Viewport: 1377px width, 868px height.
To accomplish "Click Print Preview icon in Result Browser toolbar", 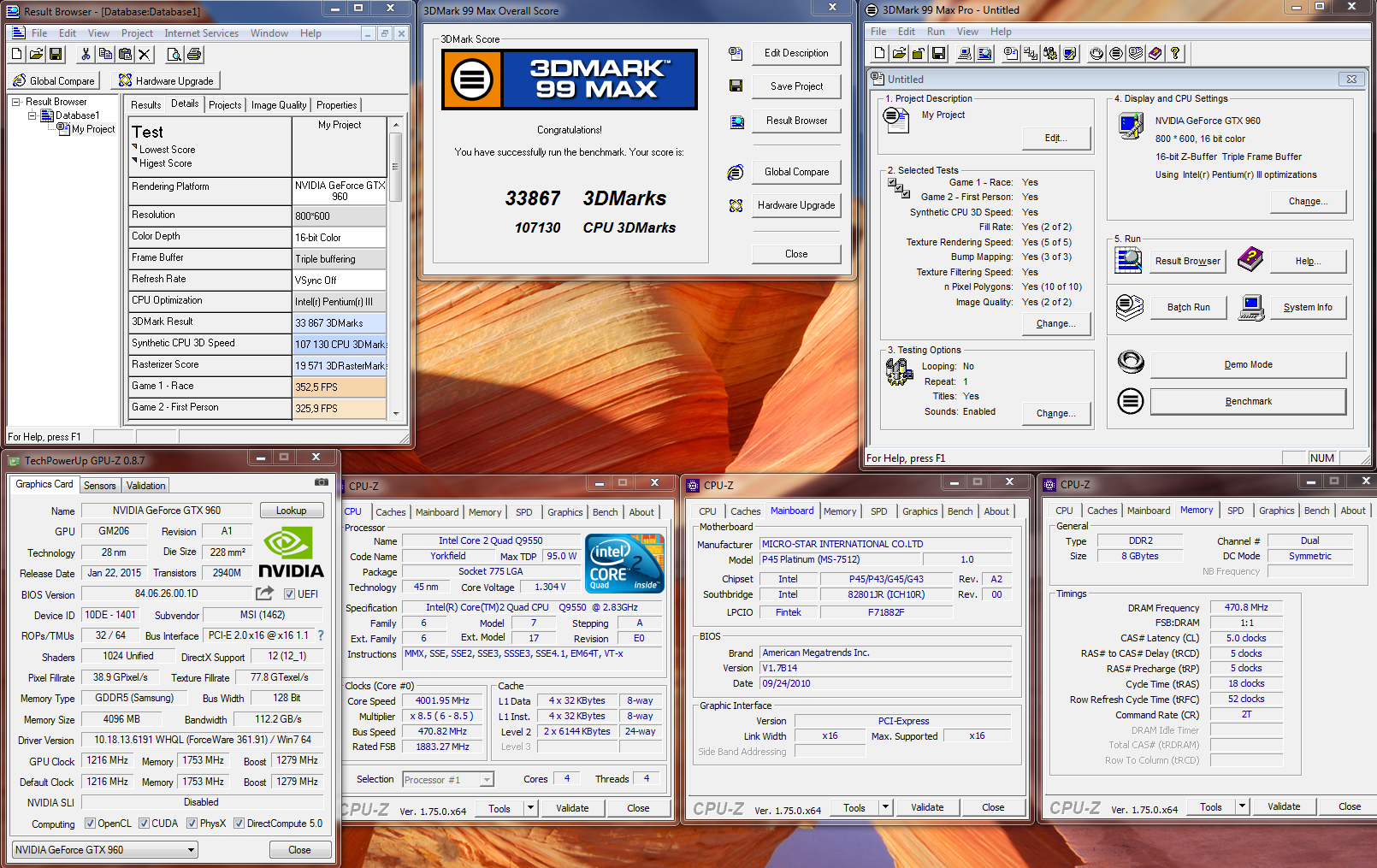I will 174,54.
